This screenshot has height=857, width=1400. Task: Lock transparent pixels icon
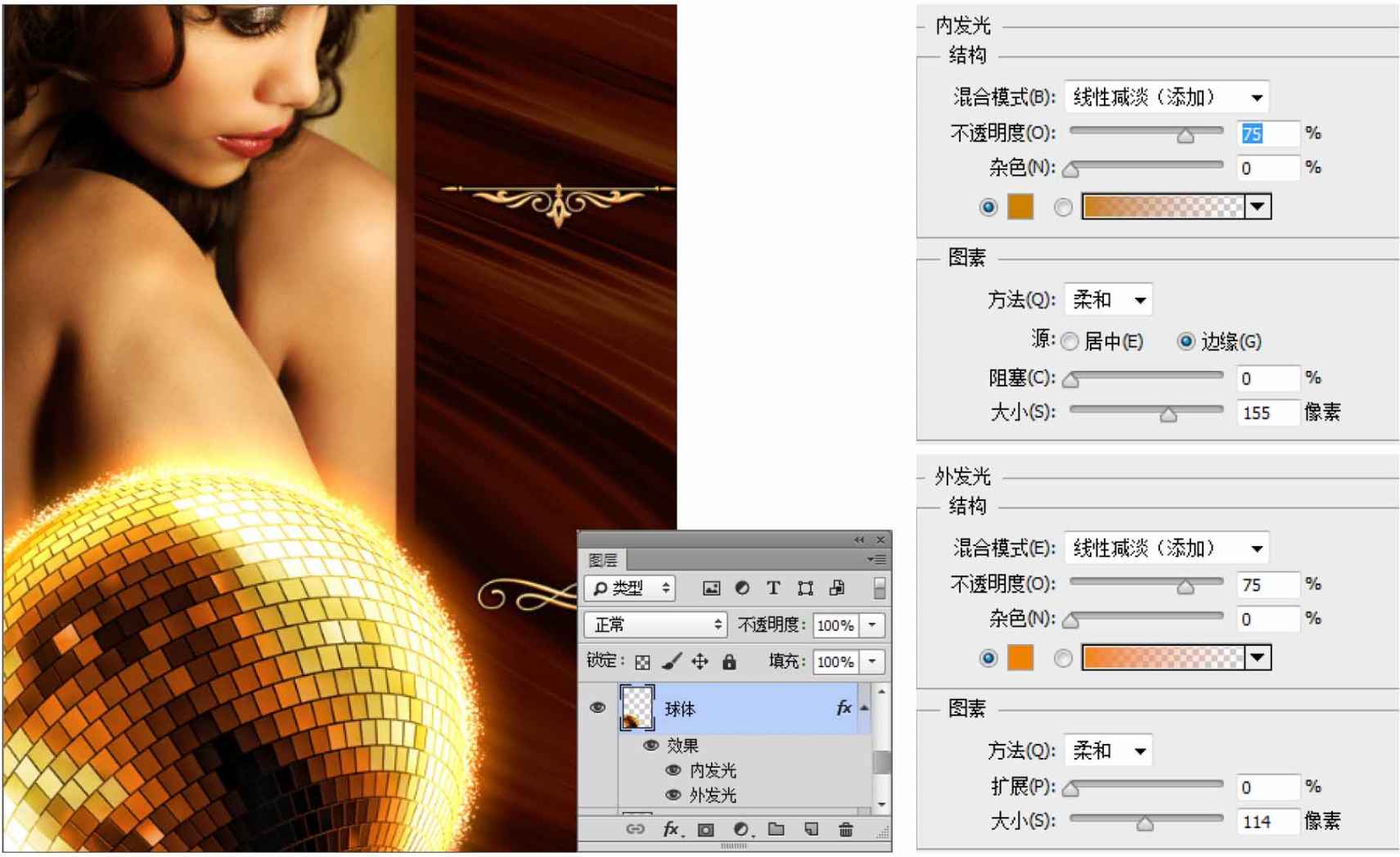[x=642, y=661]
